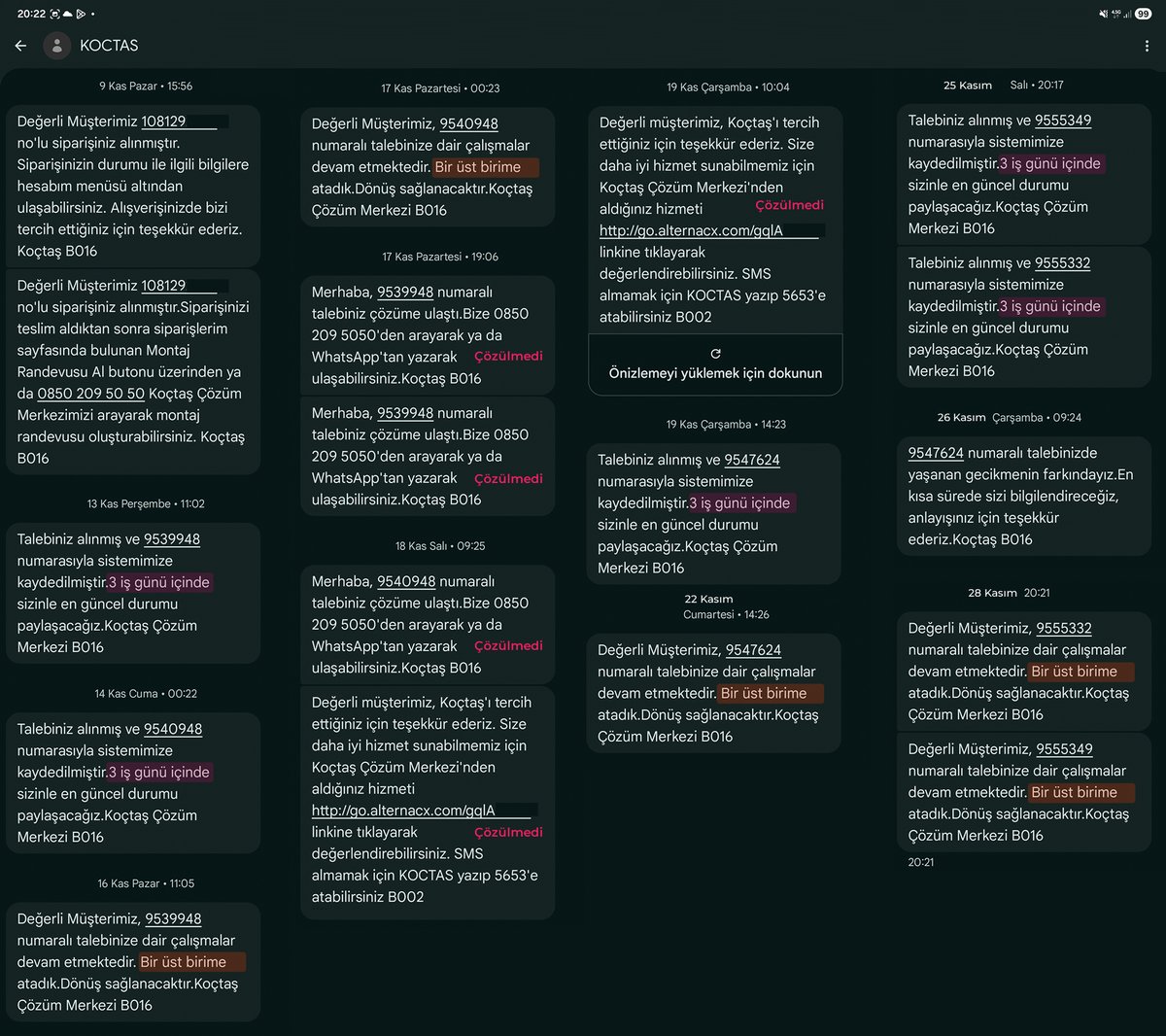Tap timestamp '28 Kasım 20:21' header

[x=1009, y=593]
